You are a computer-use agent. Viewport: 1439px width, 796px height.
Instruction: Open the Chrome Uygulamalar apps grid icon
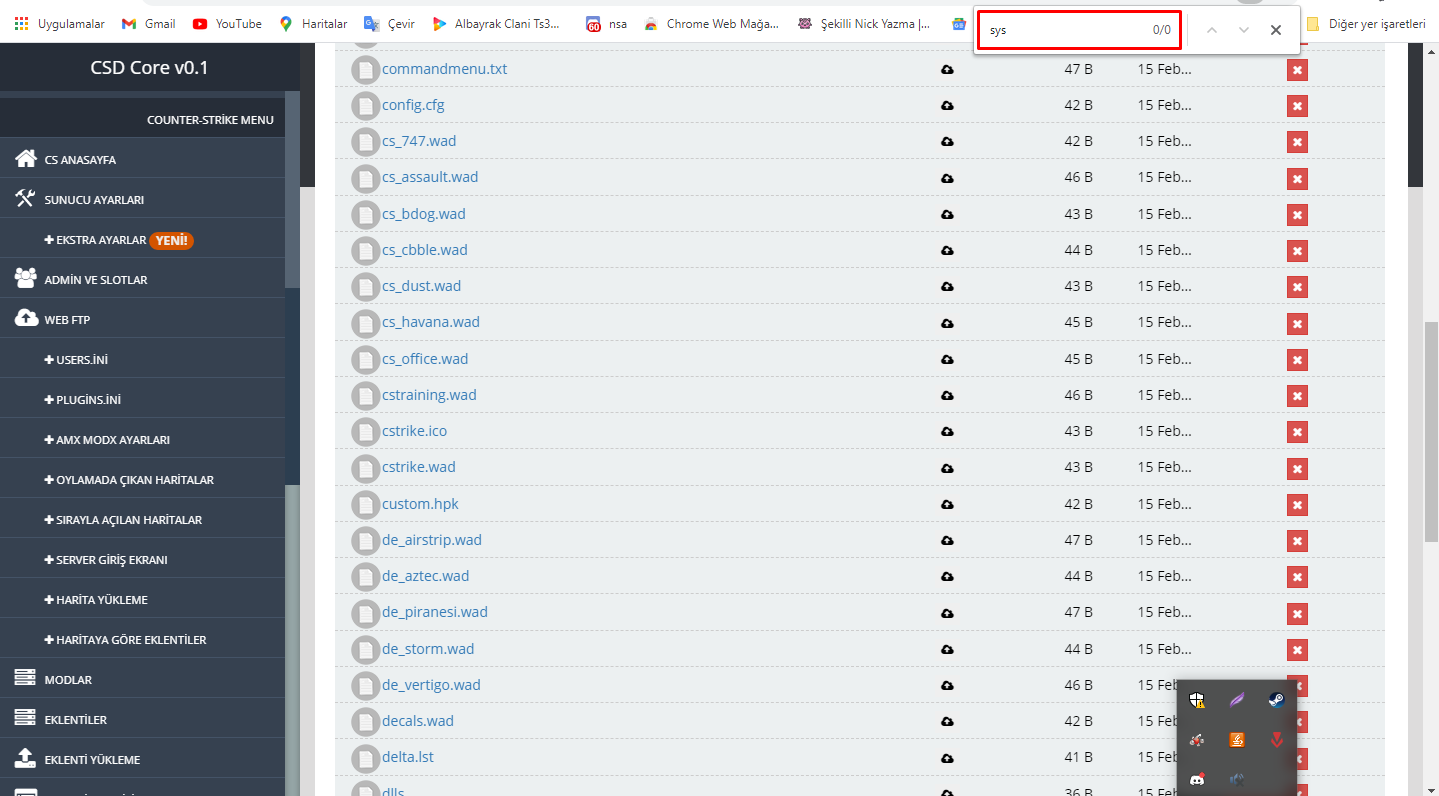pyautogui.click(x=21, y=23)
